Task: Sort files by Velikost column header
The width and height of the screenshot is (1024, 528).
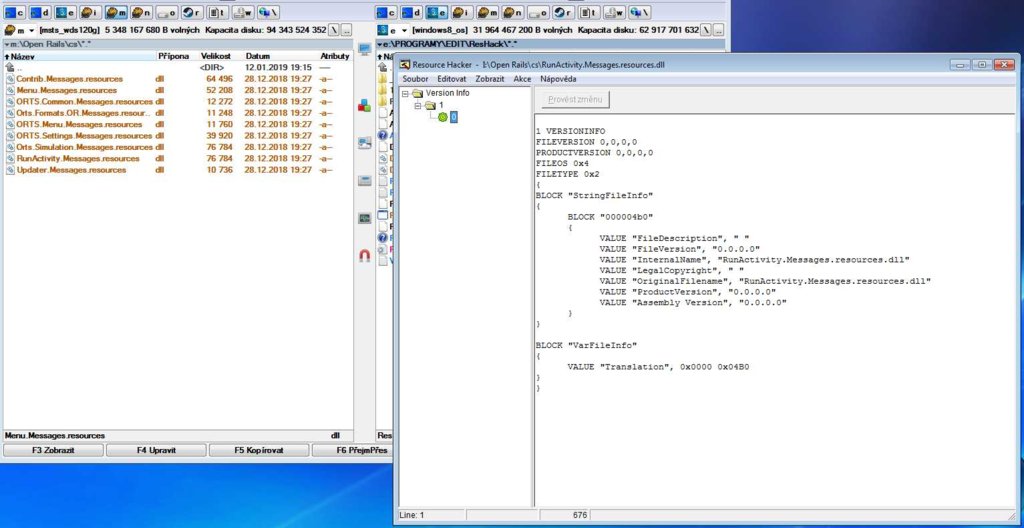Action: coord(216,56)
